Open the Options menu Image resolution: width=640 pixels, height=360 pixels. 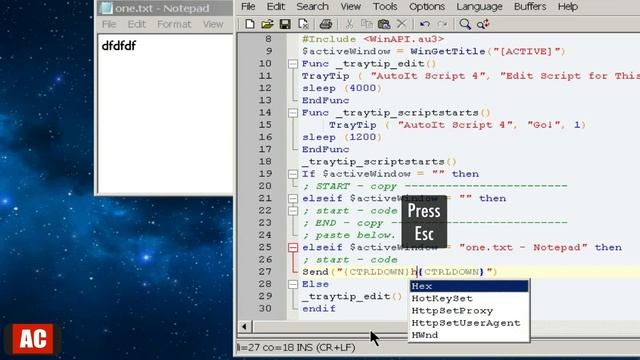pos(427,7)
